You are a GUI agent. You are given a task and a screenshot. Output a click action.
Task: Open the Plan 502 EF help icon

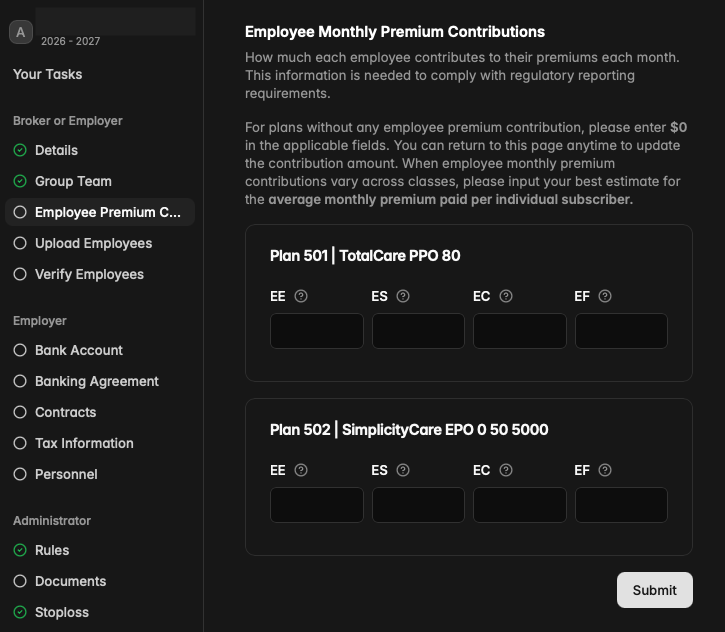pos(605,470)
